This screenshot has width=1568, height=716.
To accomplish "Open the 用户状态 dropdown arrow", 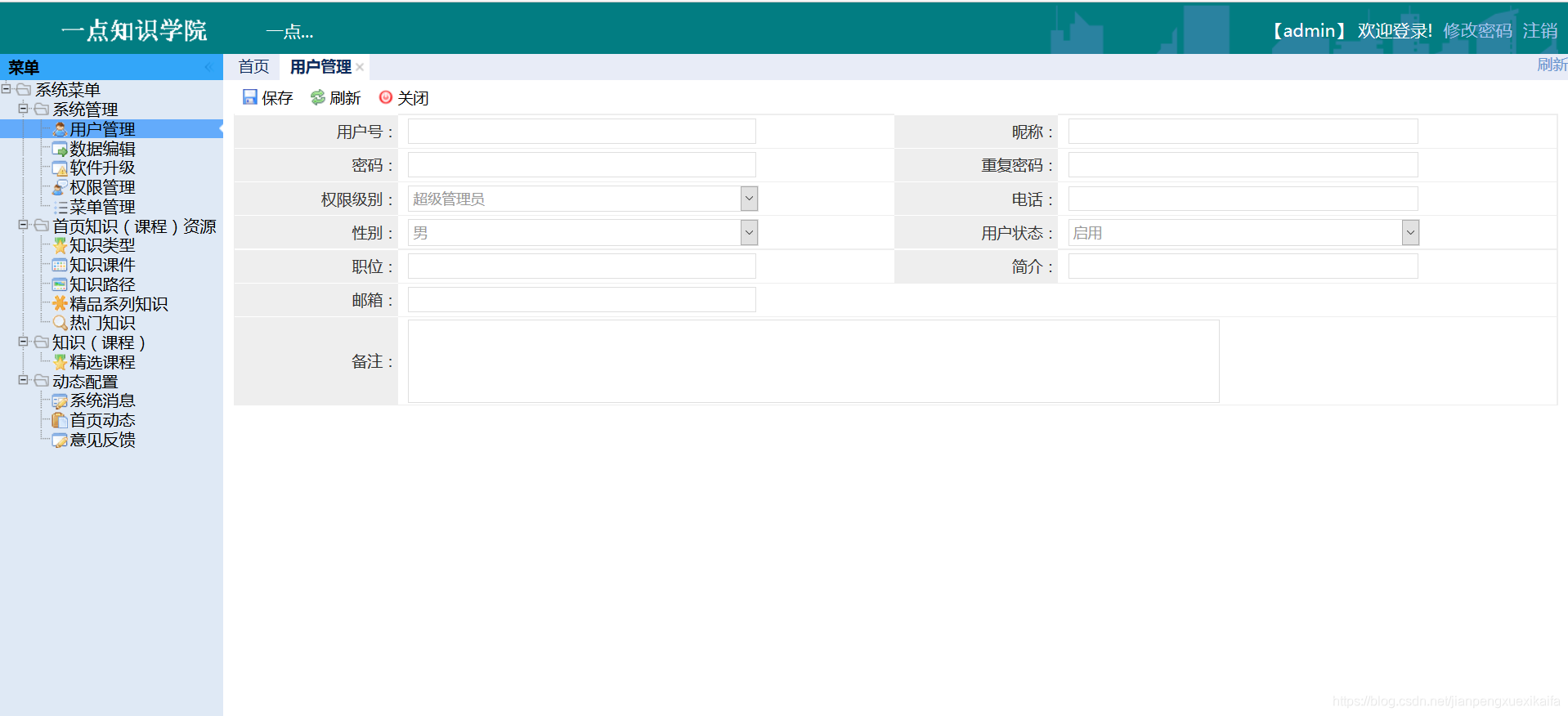I will pyautogui.click(x=1410, y=233).
